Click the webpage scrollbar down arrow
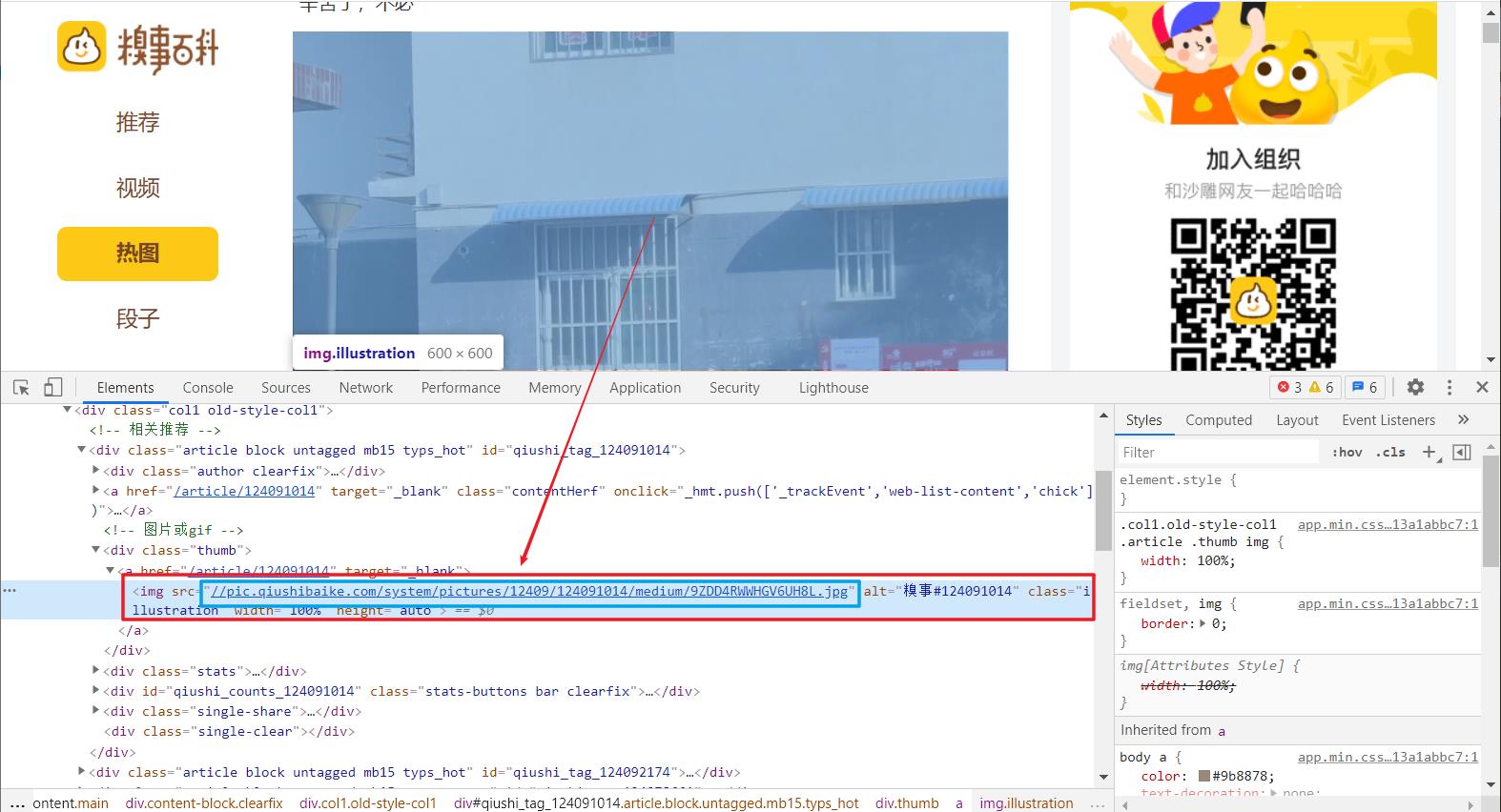Viewport: 1501px width, 812px height. (x=1491, y=360)
